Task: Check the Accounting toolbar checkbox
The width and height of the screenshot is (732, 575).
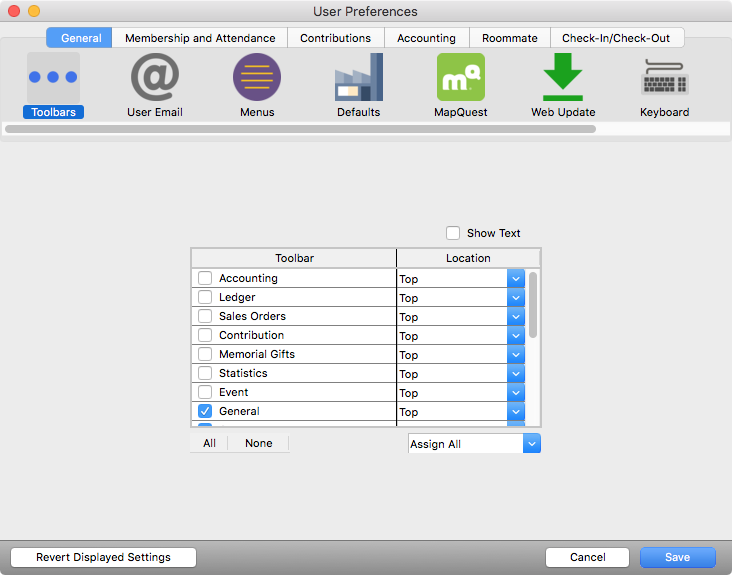Action: click(205, 279)
